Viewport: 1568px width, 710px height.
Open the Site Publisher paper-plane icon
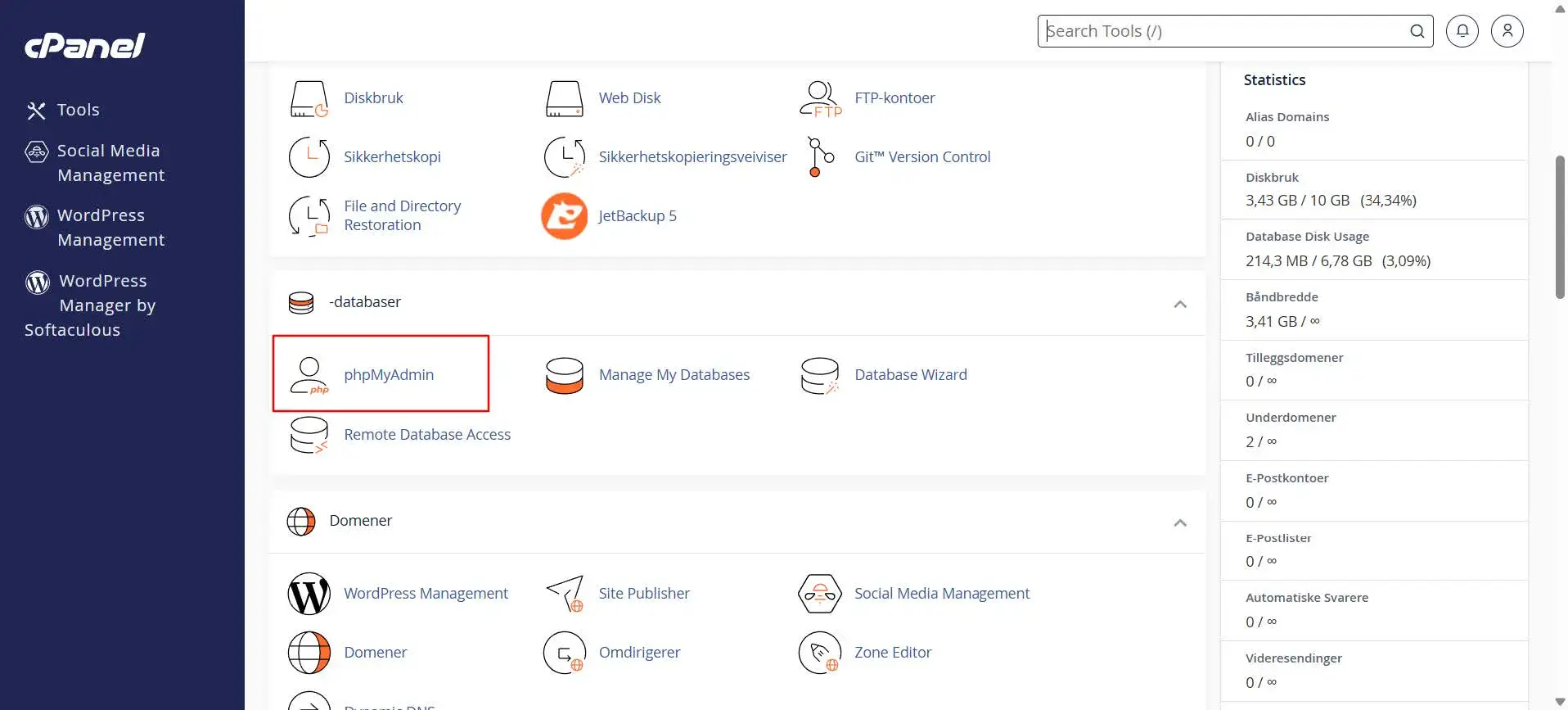tap(565, 594)
